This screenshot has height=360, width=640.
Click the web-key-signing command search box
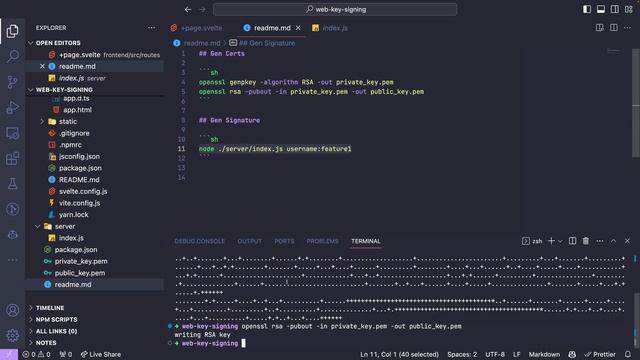click(x=335, y=9)
